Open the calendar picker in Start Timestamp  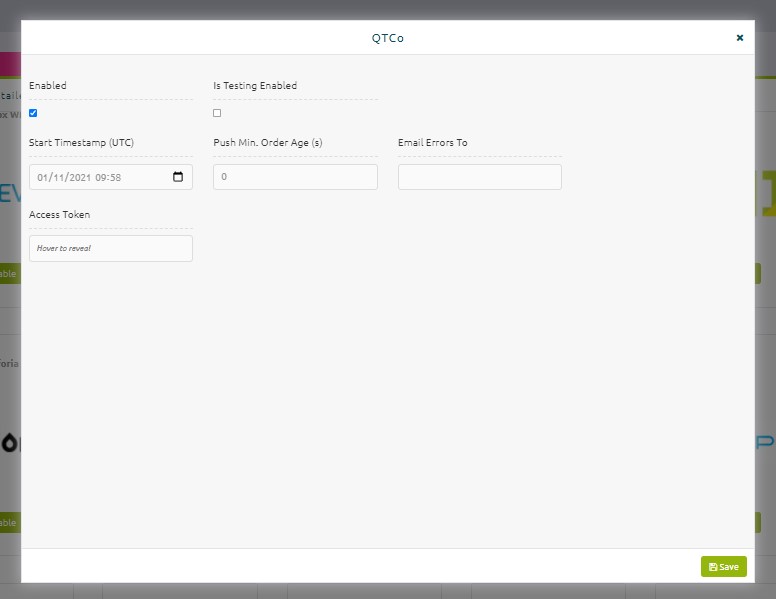coord(178,177)
